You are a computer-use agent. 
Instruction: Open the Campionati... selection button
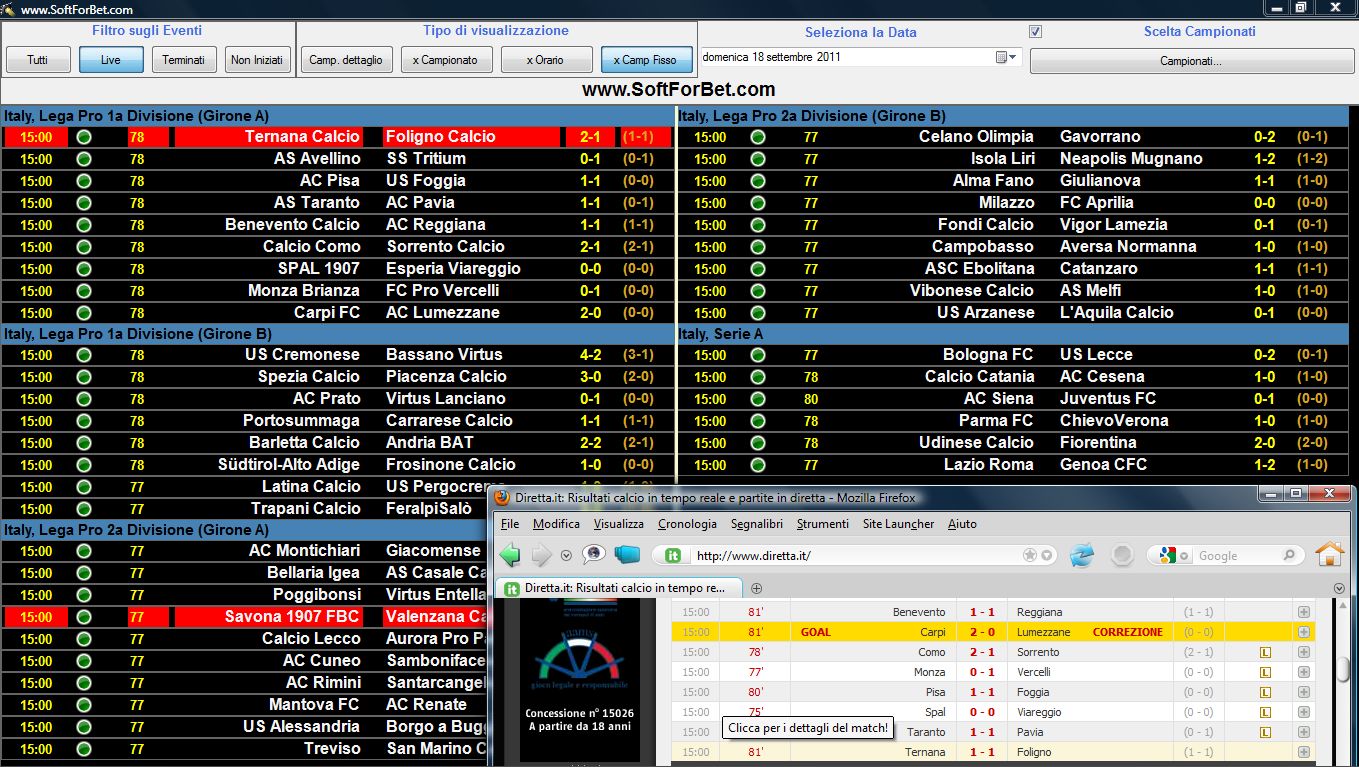(x=1192, y=61)
